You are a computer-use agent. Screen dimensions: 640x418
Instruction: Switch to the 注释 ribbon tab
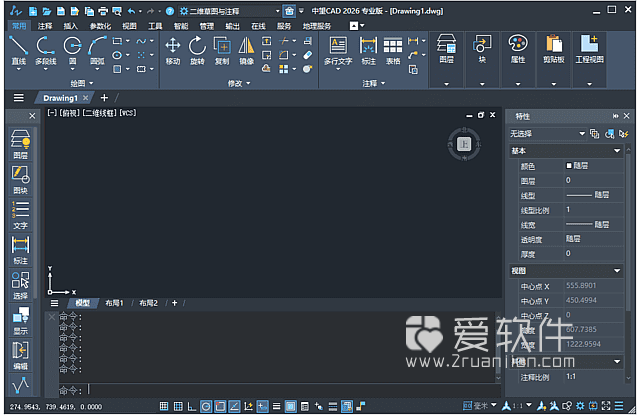(45, 26)
